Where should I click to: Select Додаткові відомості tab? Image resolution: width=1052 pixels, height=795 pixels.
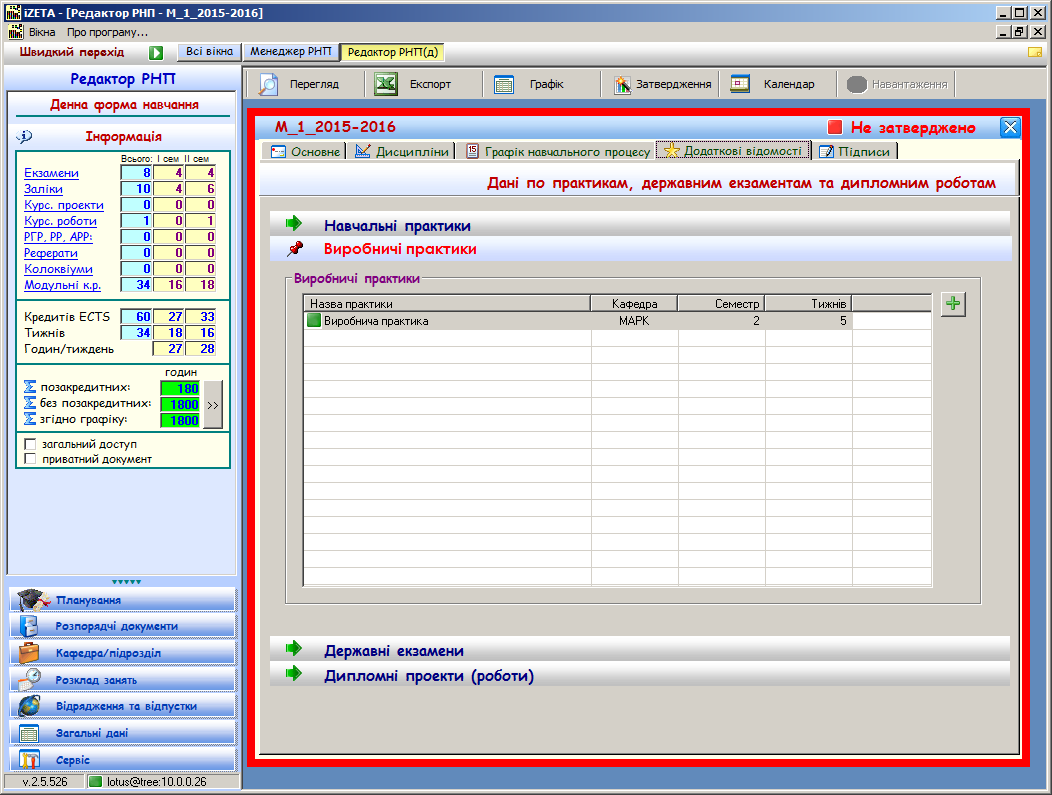733,150
